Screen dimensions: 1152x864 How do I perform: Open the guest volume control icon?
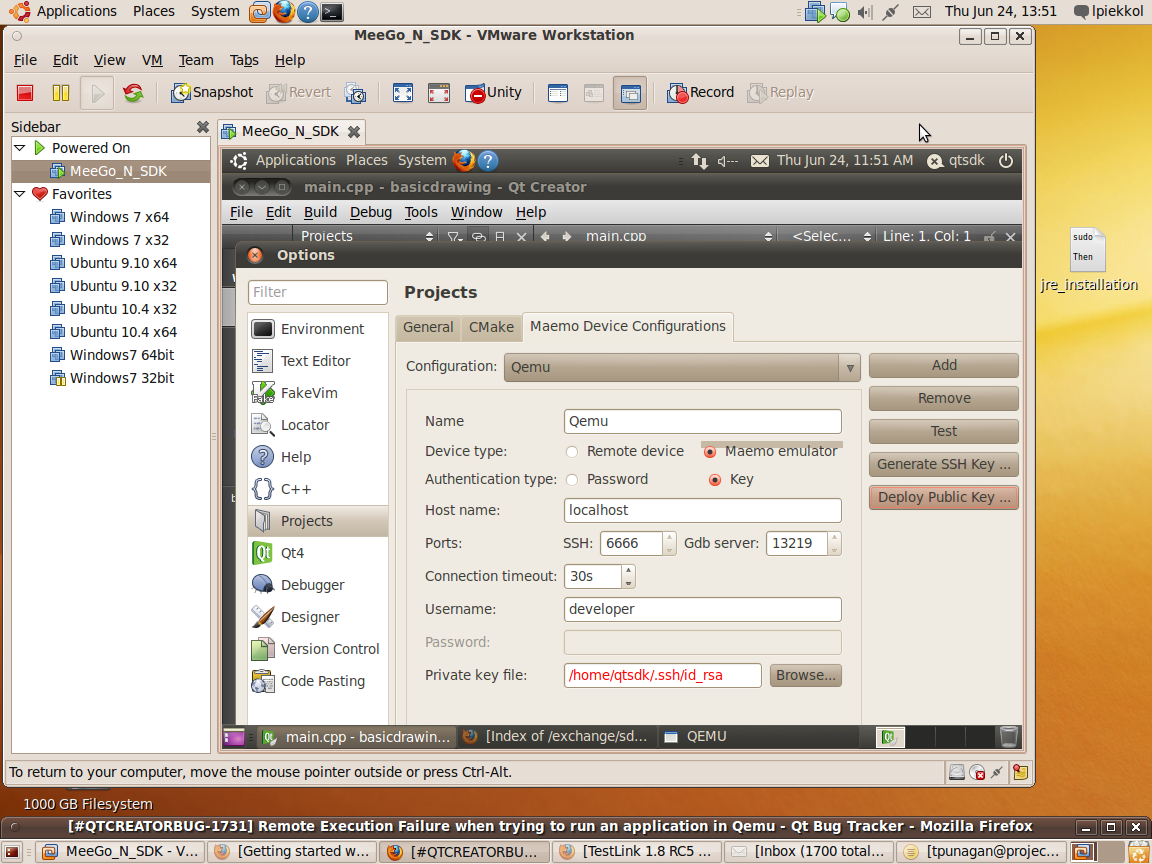pyautogui.click(x=727, y=161)
